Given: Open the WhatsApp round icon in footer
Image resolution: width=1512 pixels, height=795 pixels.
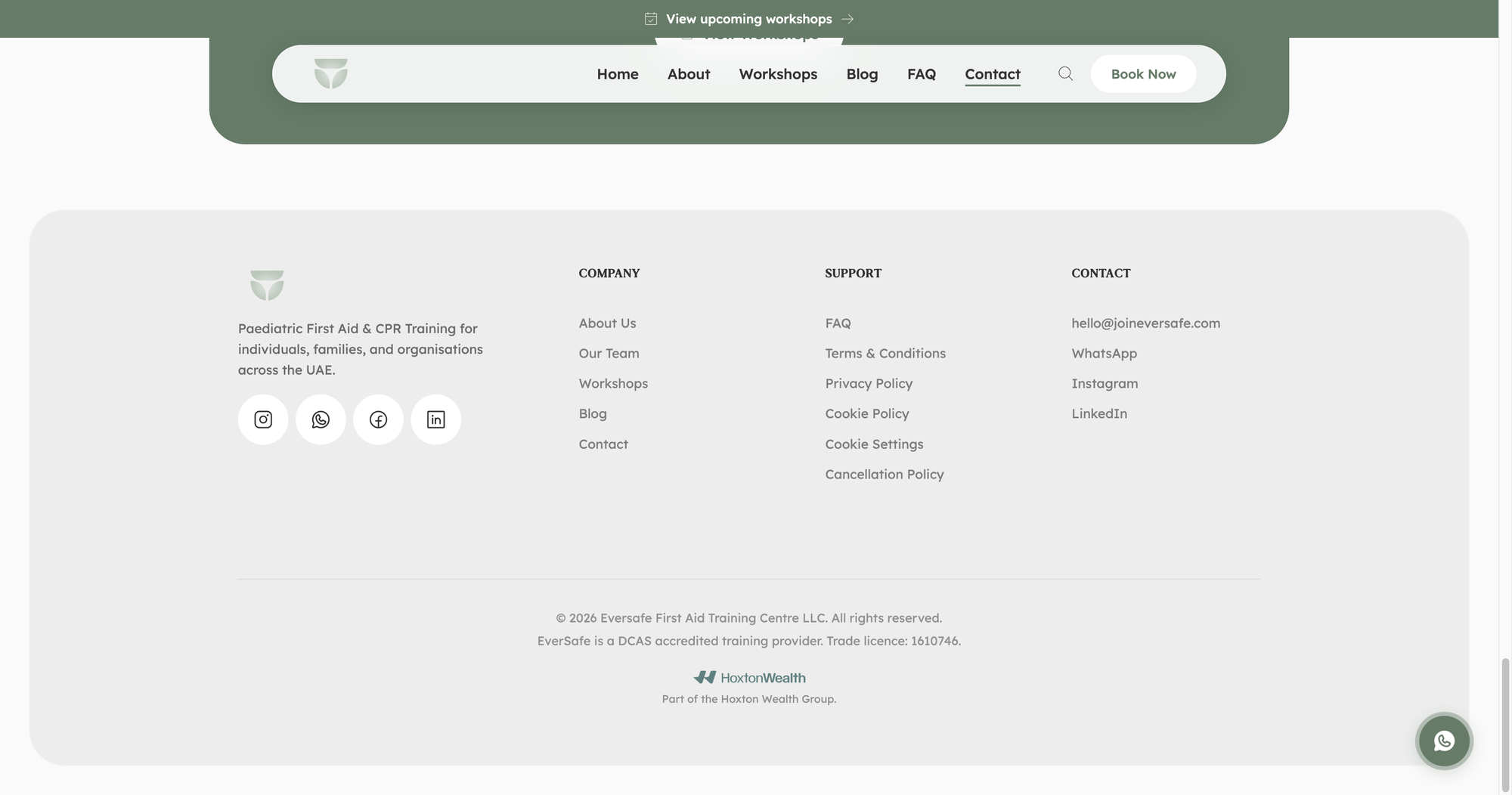Looking at the screenshot, I should pyautogui.click(x=321, y=419).
